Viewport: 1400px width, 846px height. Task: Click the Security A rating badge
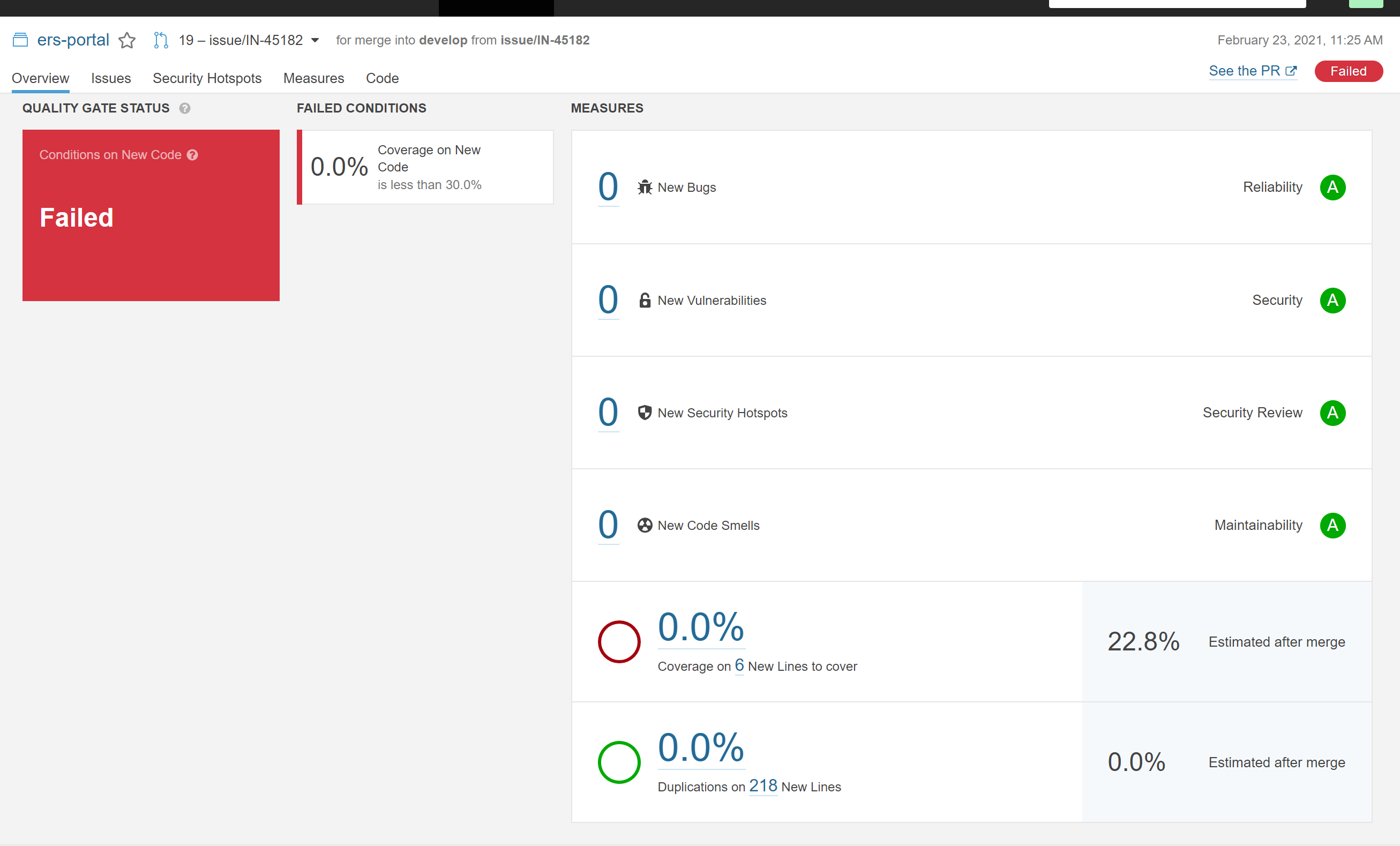[x=1332, y=300]
